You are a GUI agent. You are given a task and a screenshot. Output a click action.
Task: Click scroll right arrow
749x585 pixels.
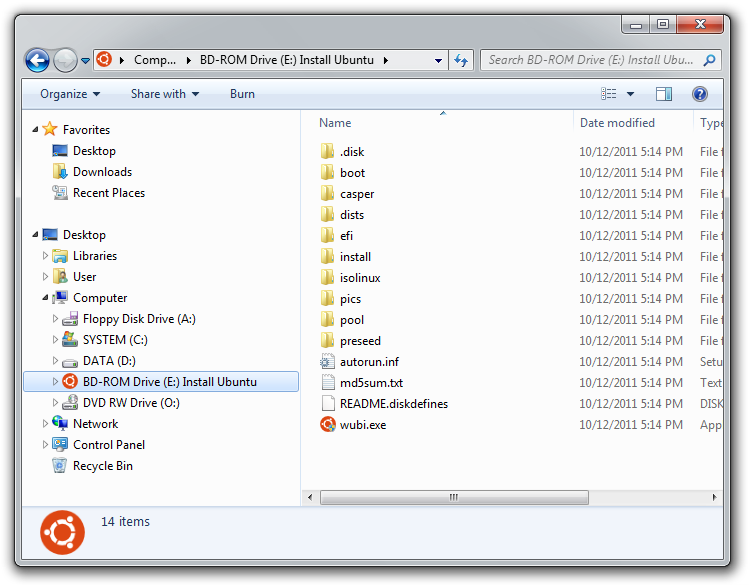pyautogui.click(x=714, y=498)
